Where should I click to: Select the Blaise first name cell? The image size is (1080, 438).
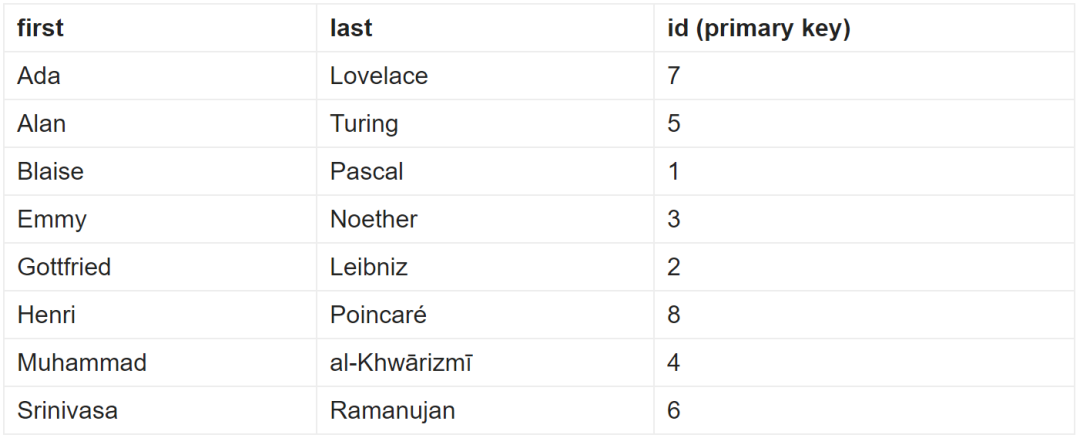point(50,172)
